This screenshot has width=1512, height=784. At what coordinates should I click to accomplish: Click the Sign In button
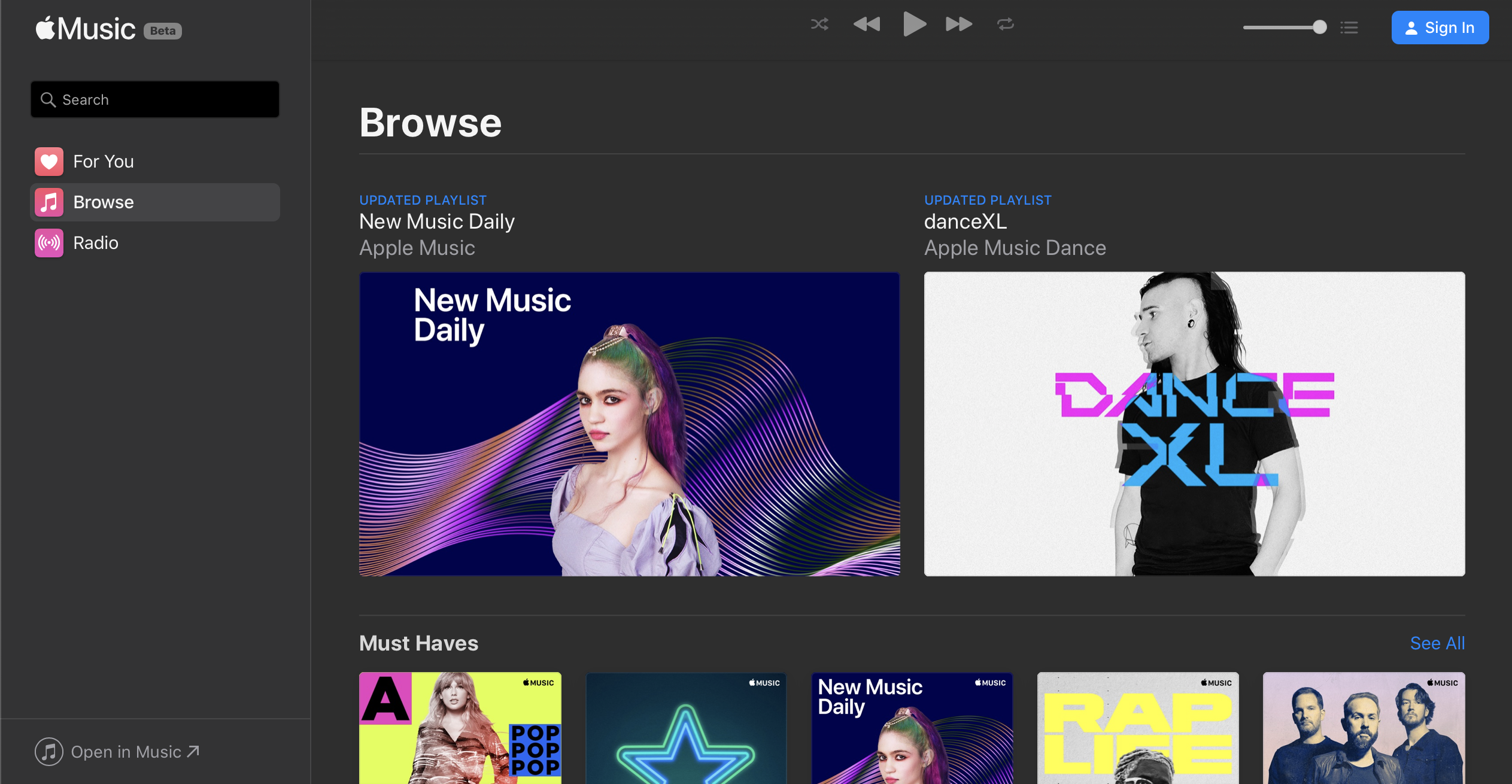pos(1440,28)
